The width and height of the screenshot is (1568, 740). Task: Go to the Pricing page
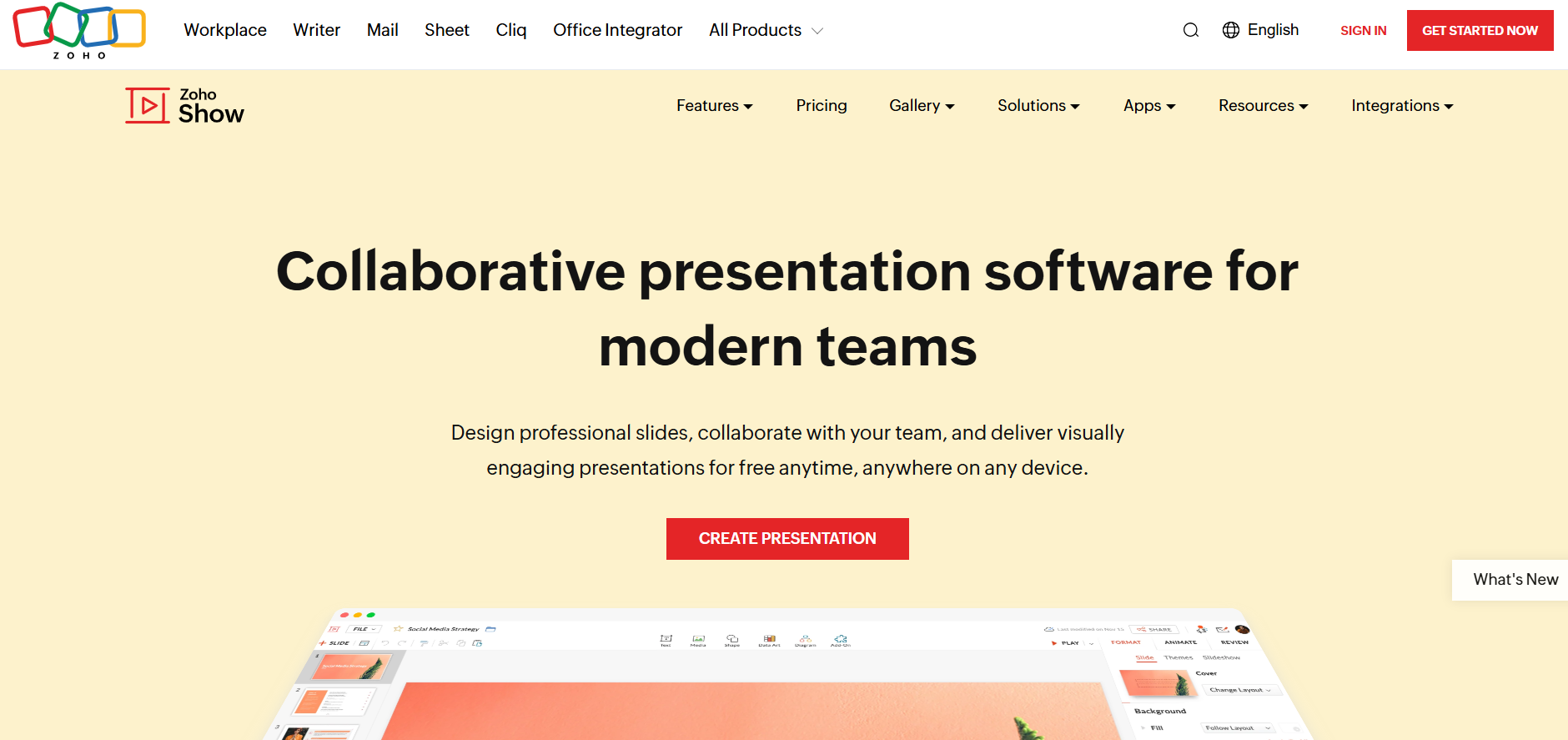point(822,106)
